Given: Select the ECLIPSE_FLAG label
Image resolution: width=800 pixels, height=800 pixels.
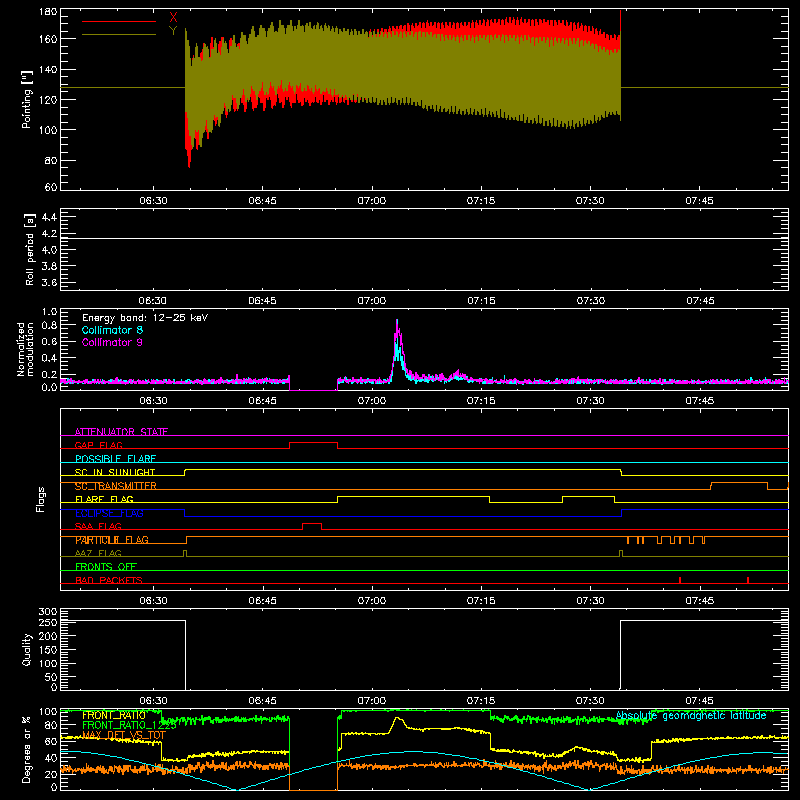Looking at the screenshot, I should [109, 513].
